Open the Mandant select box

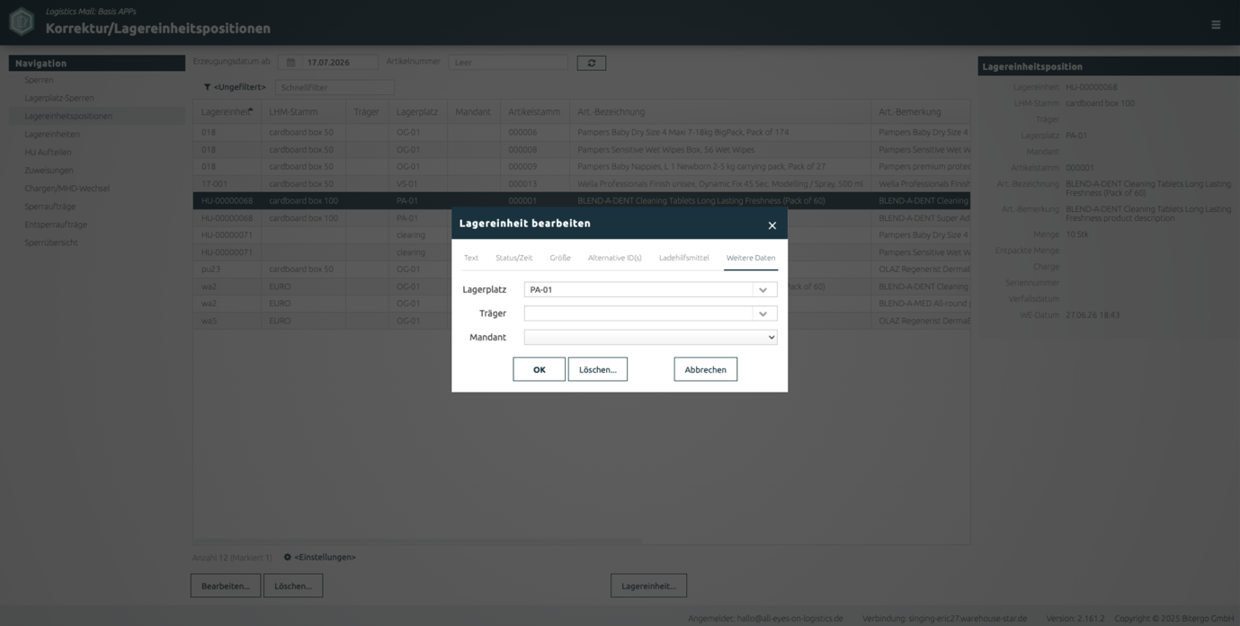pyautogui.click(x=650, y=338)
